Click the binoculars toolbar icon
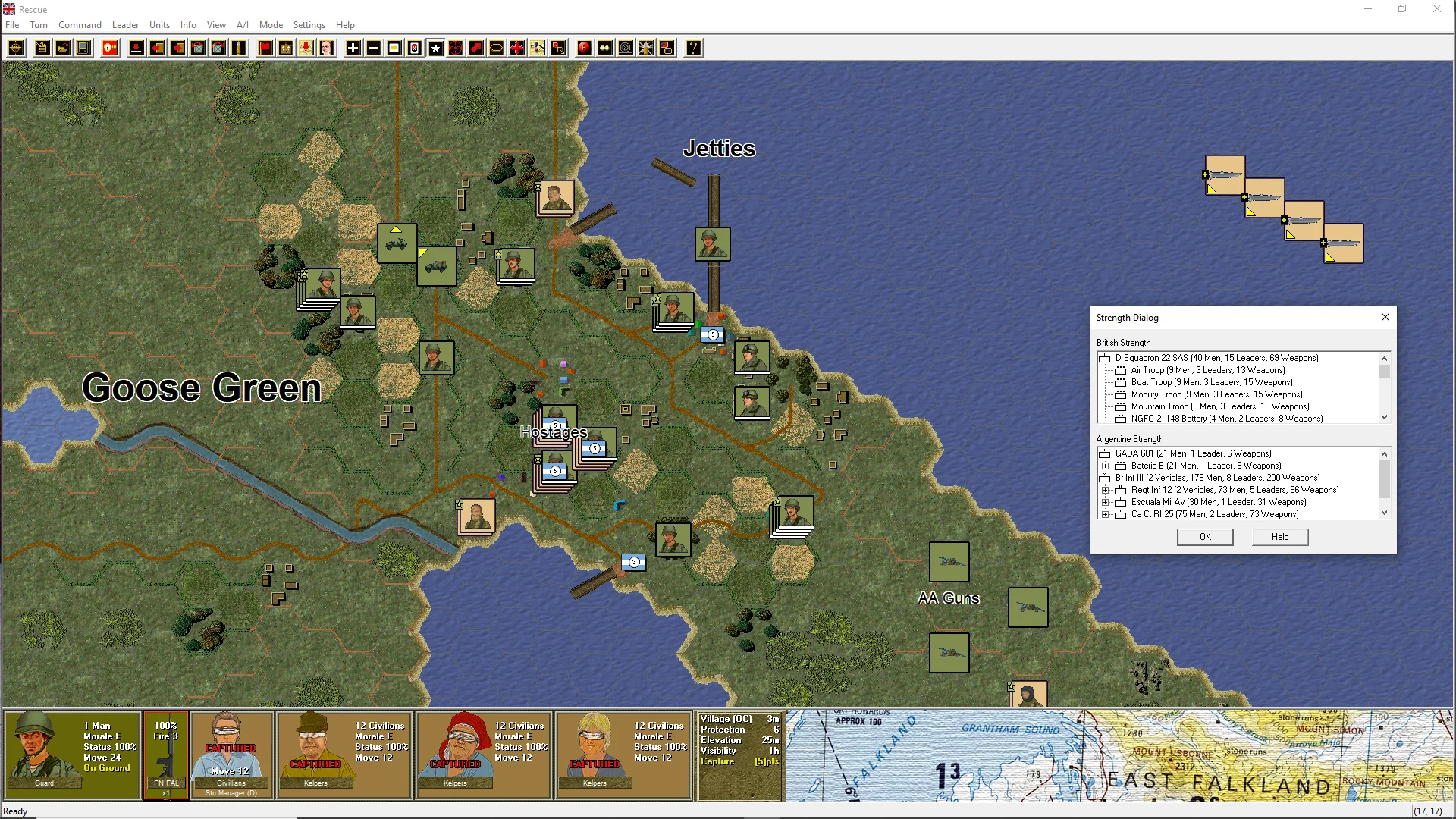 point(604,49)
